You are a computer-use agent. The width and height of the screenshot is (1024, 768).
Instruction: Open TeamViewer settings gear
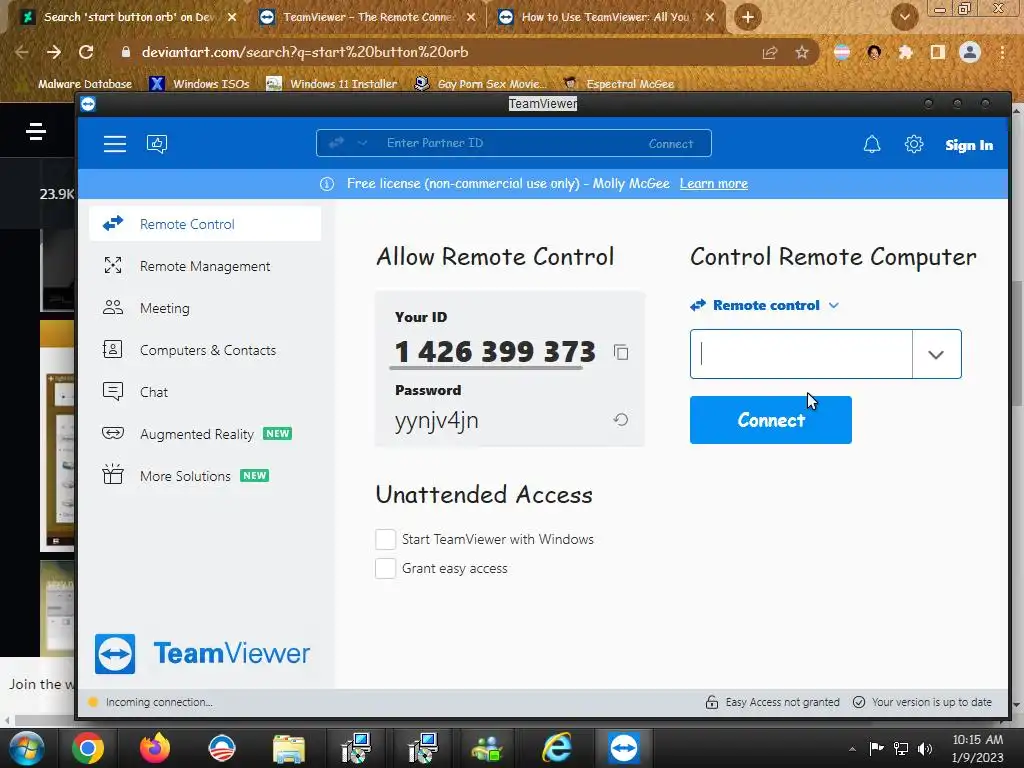pos(914,144)
